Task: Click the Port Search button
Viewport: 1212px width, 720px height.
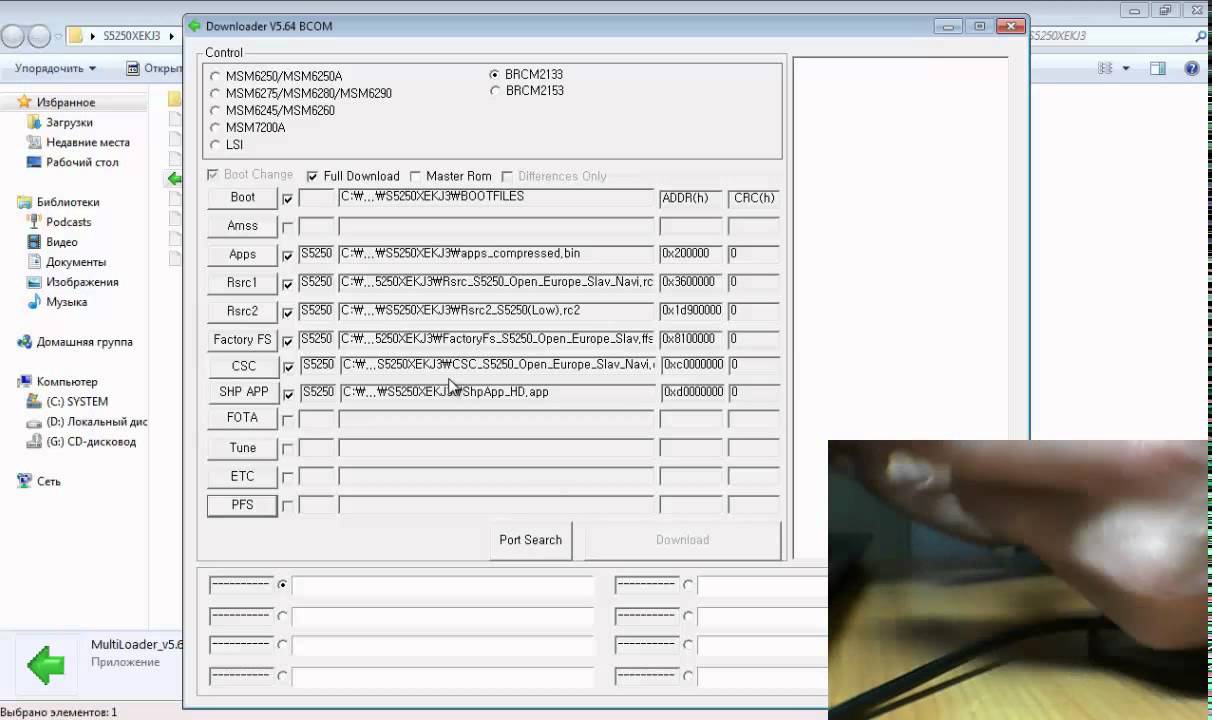Action: [x=530, y=540]
